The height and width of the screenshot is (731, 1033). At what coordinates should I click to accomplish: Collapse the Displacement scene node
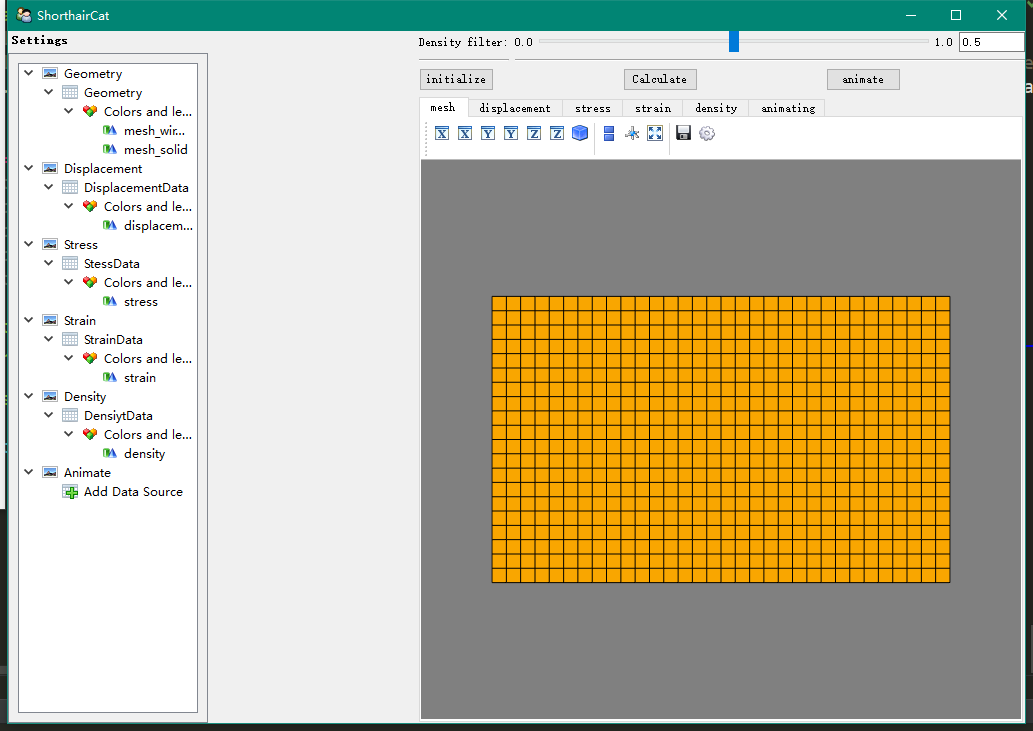[28, 168]
